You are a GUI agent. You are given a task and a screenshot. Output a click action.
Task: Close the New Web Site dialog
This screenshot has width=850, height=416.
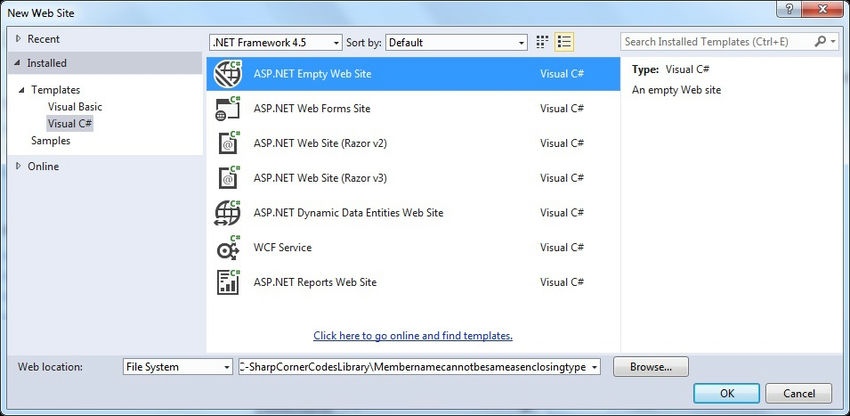pyautogui.click(x=823, y=9)
